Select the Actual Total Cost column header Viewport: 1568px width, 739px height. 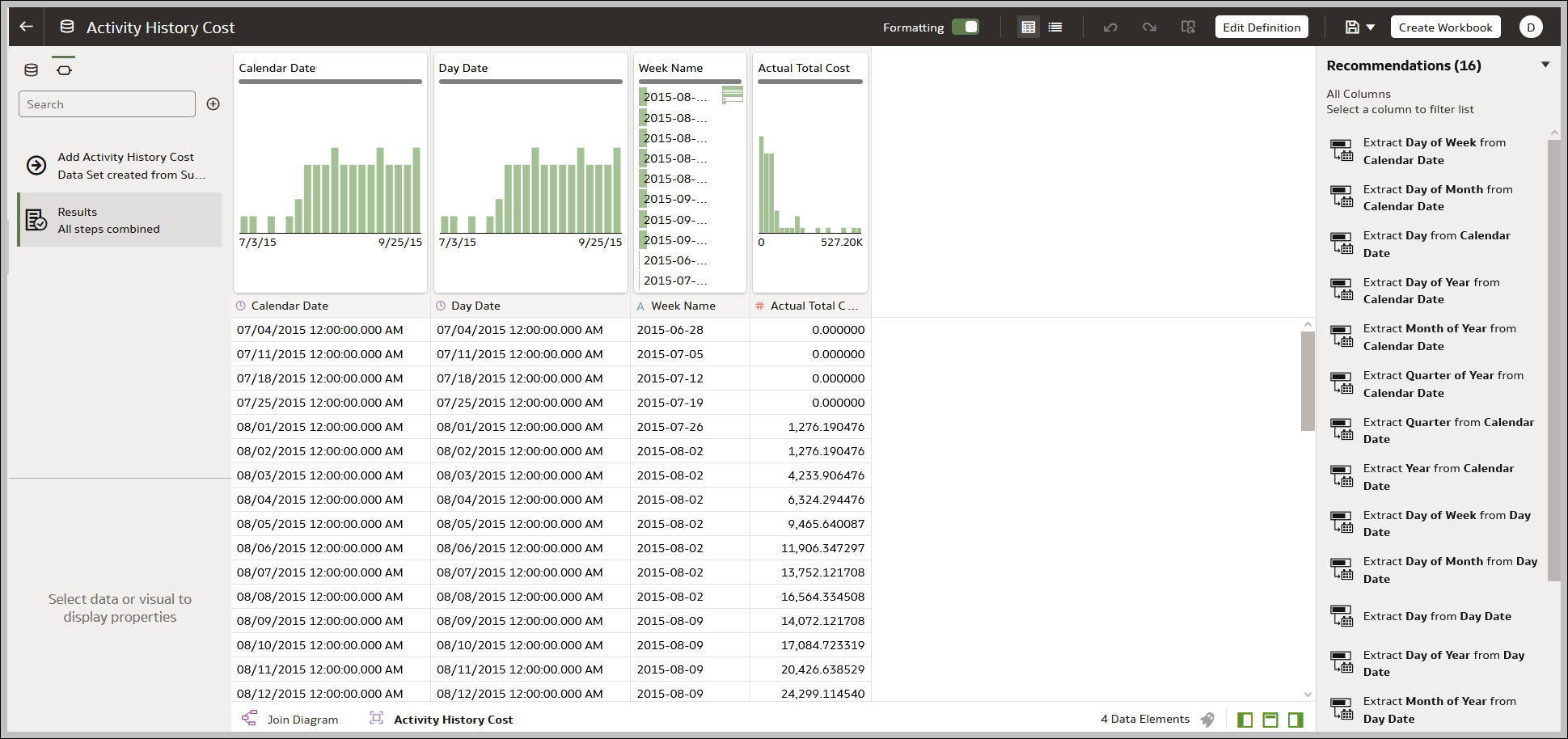(810, 306)
